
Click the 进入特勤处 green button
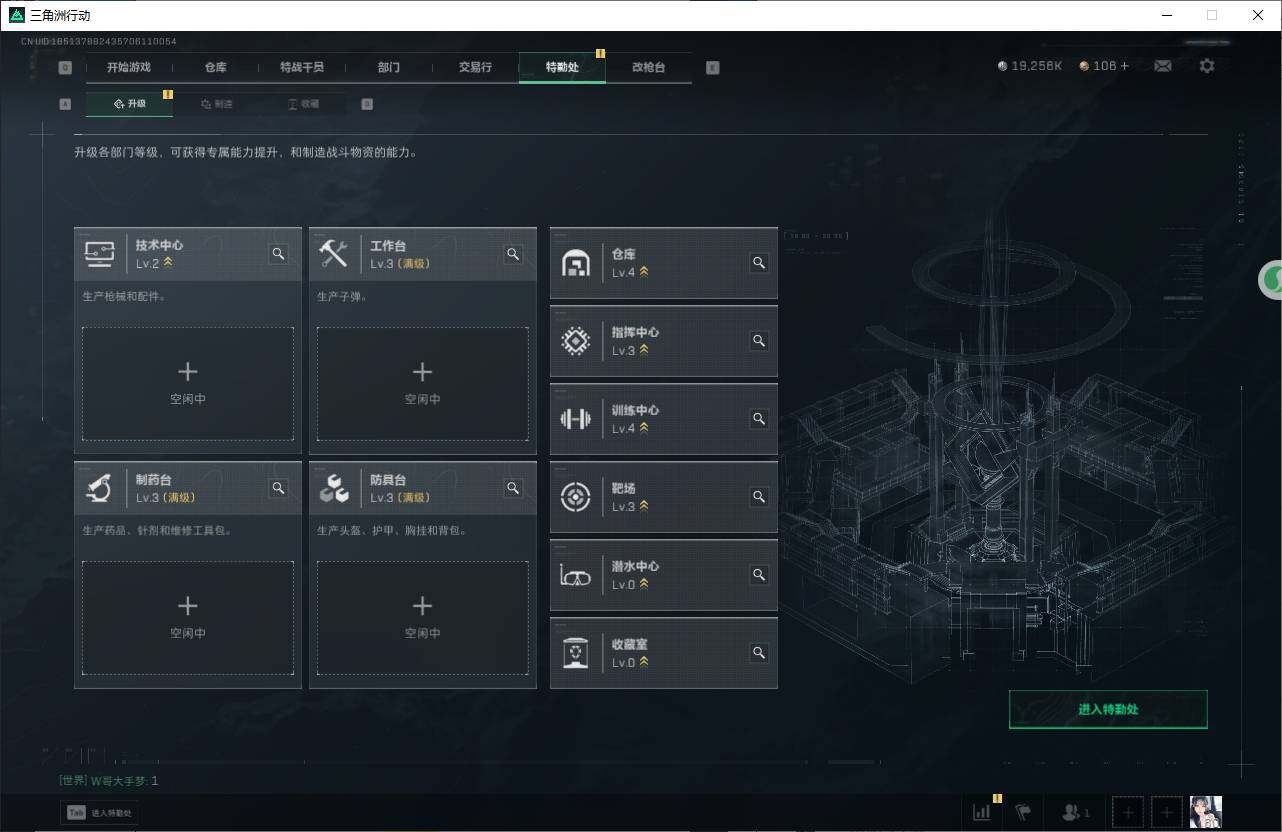(1108, 709)
